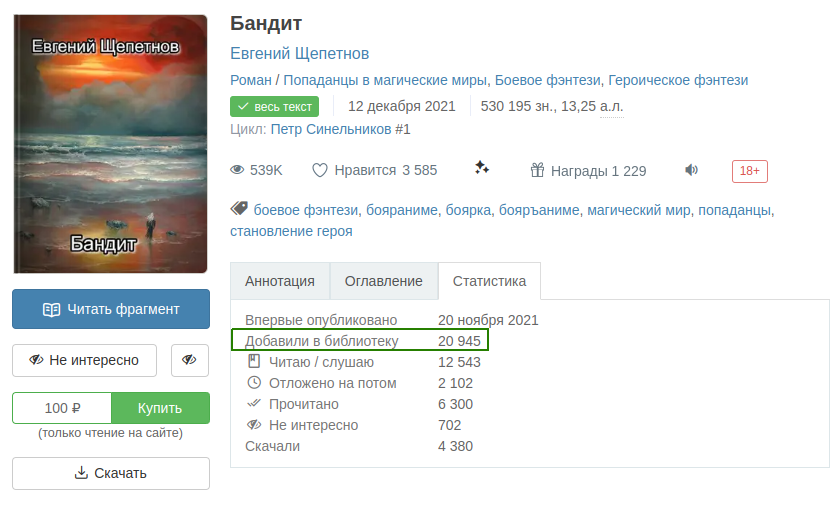Screen dimensions: 840x514
Task: Click the «Скачать» download button
Action: click(x=111, y=473)
